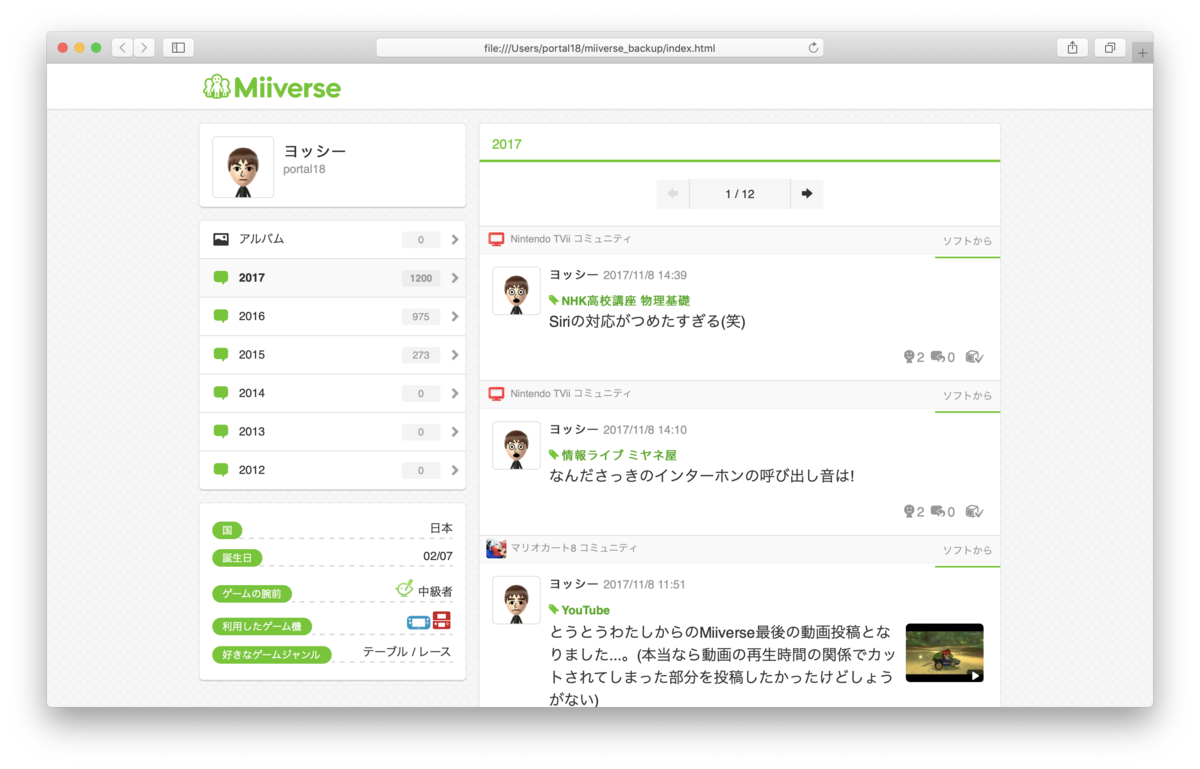The height and width of the screenshot is (769, 1200).
Task: Open the 情報ライブ ミヤネ屋 tag
Action: (x=613, y=455)
